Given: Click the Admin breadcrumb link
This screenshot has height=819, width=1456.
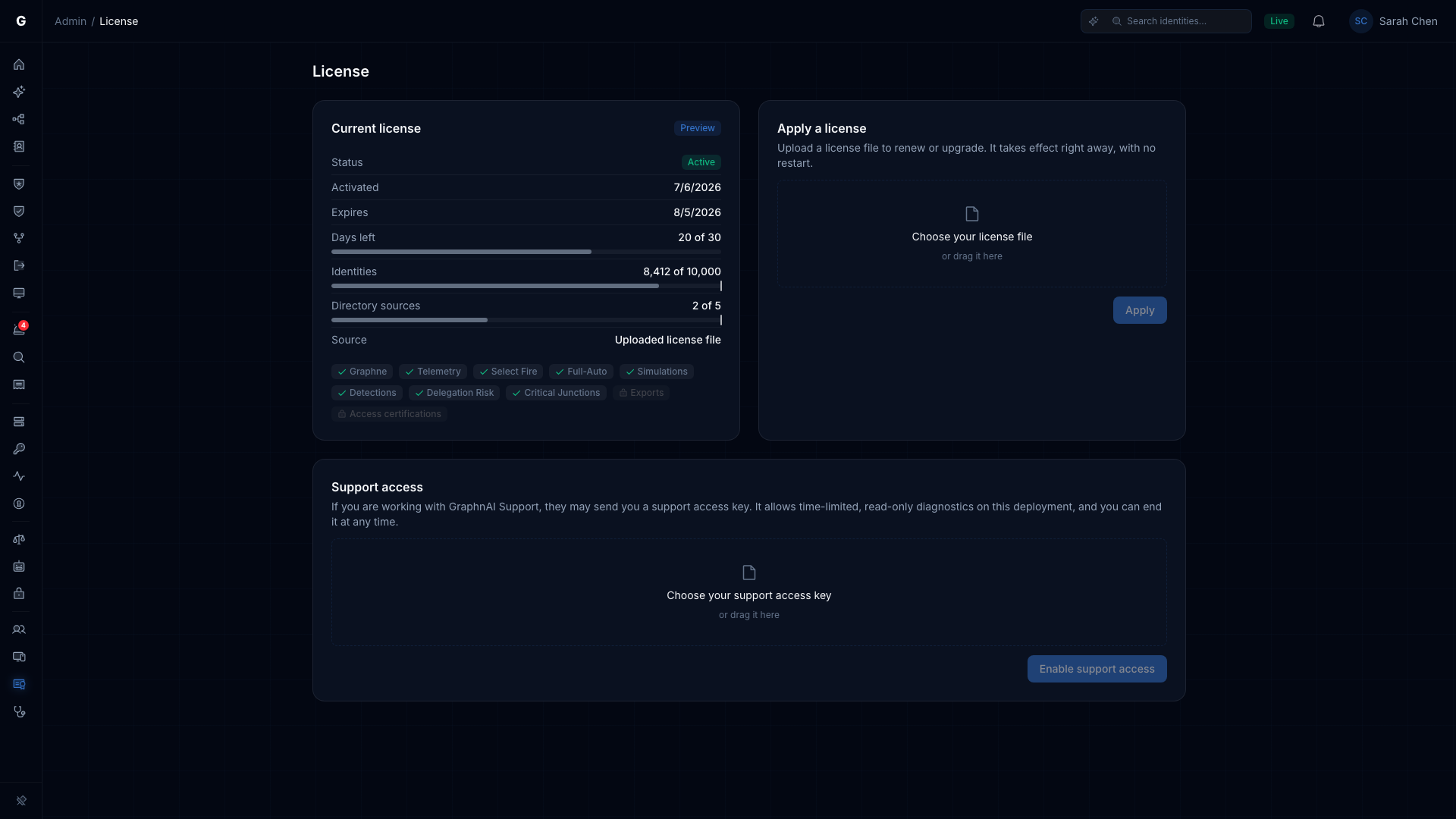Looking at the screenshot, I should (x=71, y=21).
